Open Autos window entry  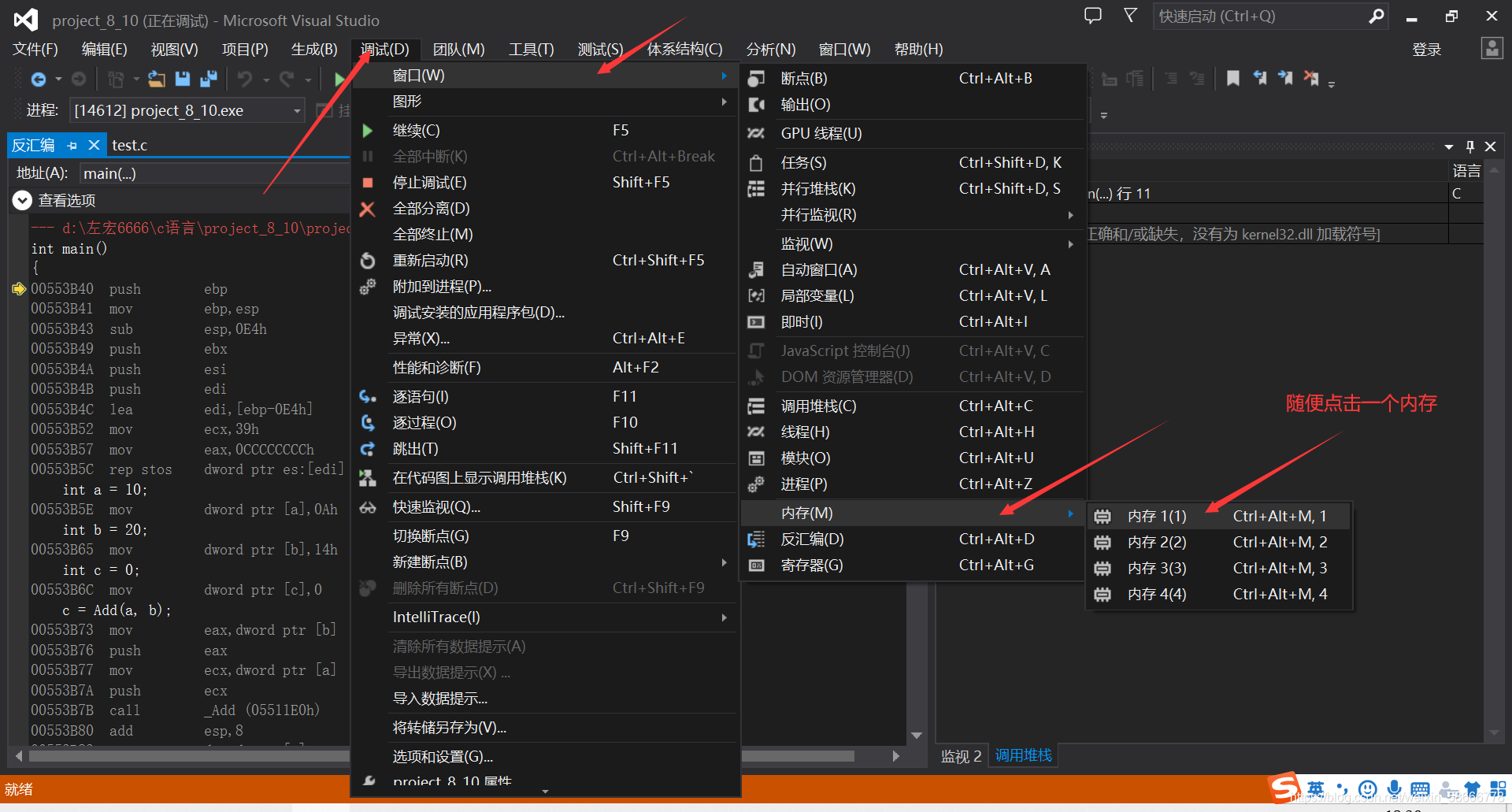[x=913, y=269]
